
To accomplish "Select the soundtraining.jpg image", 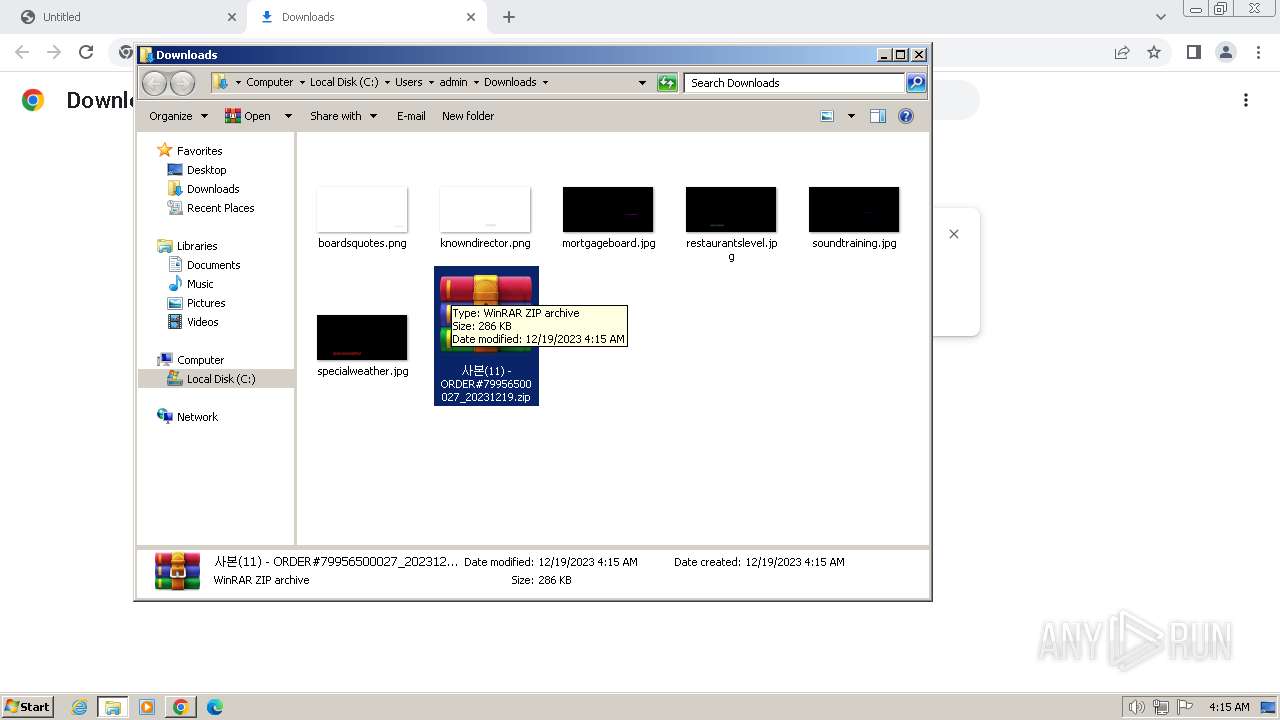I will tap(854, 218).
